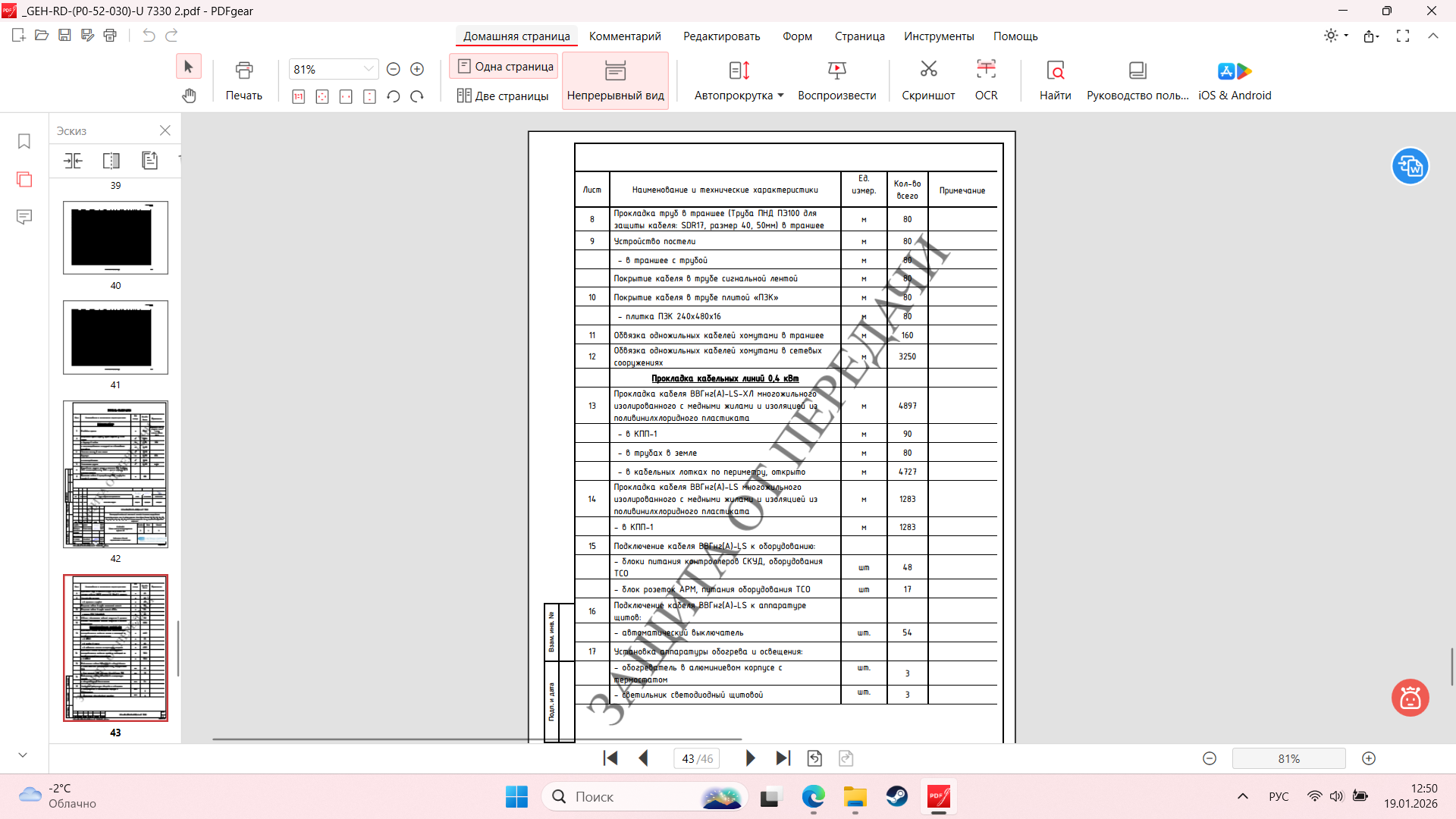This screenshot has height=819, width=1456.
Task: Select page 42 thumbnail
Action: coord(115,475)
